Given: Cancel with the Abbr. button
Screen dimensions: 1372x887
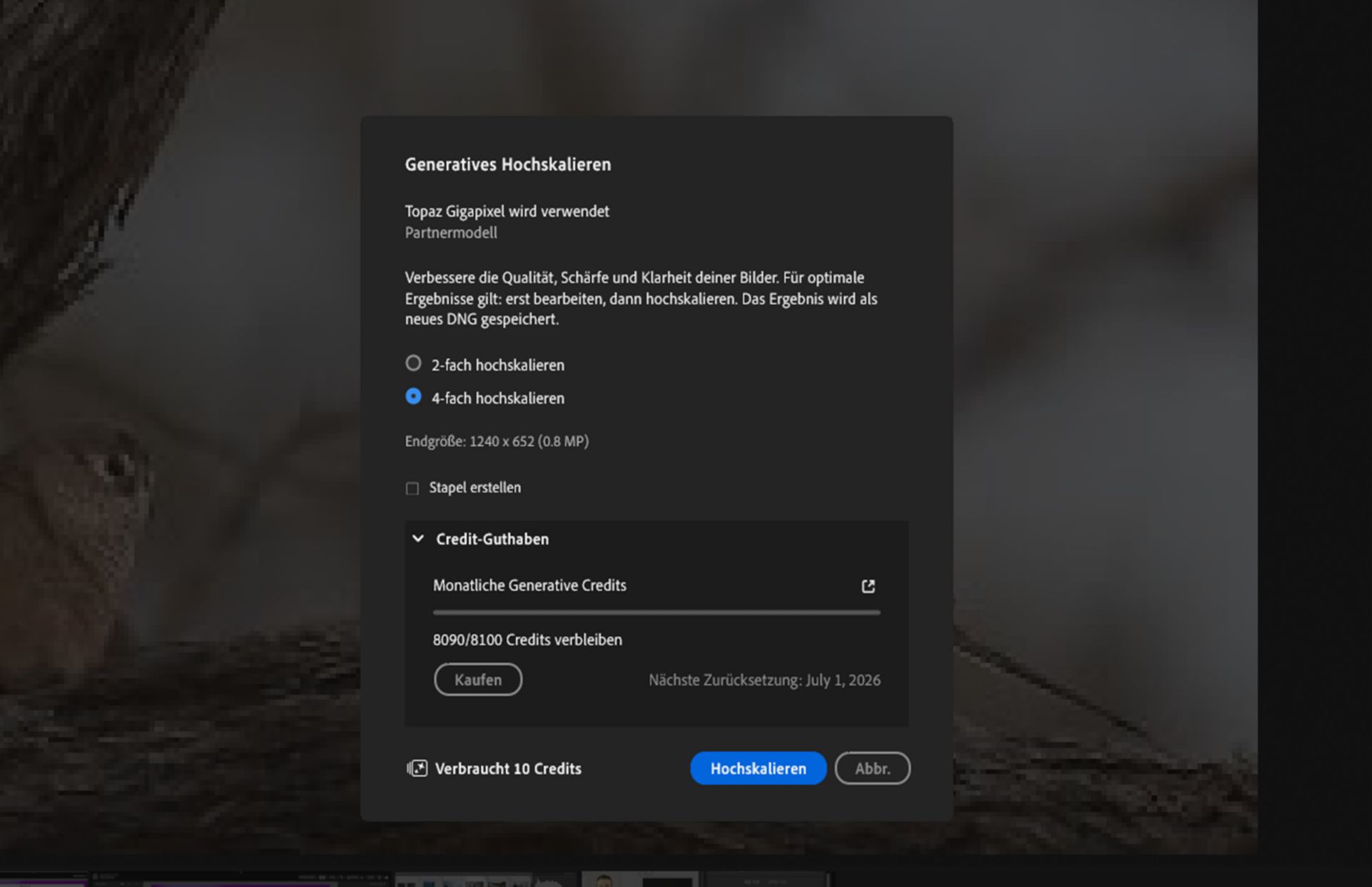Looking at the screenshot, I should coord(873,768).
